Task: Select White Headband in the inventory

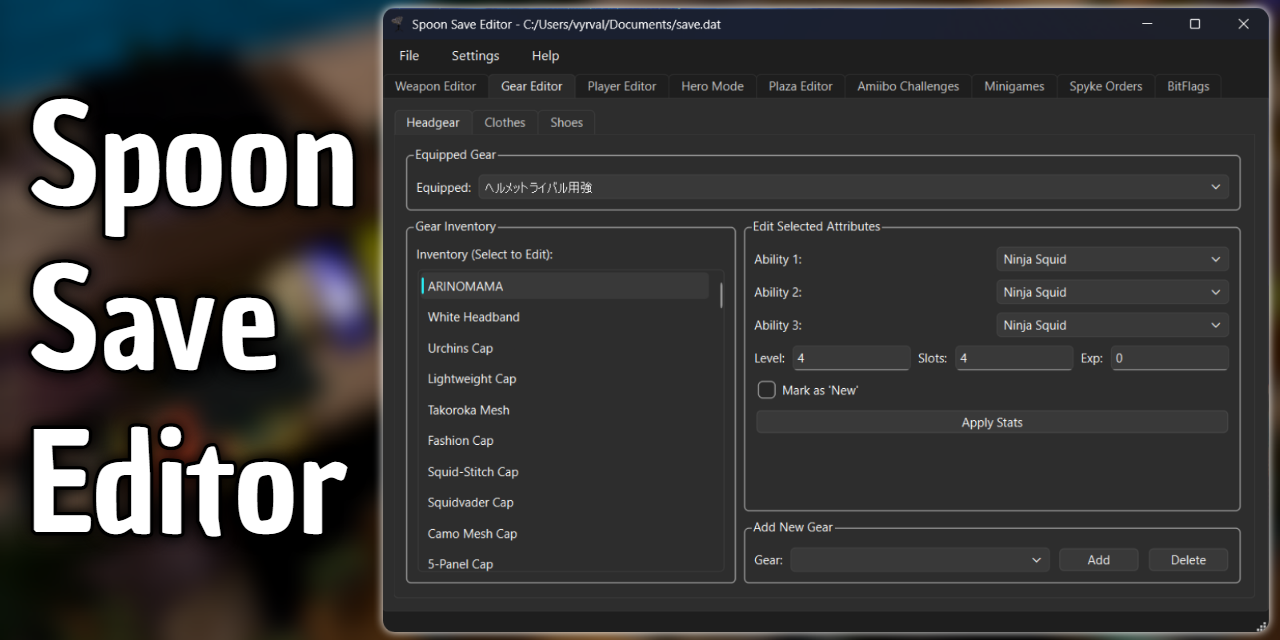Action: click(x=564, y=317)
